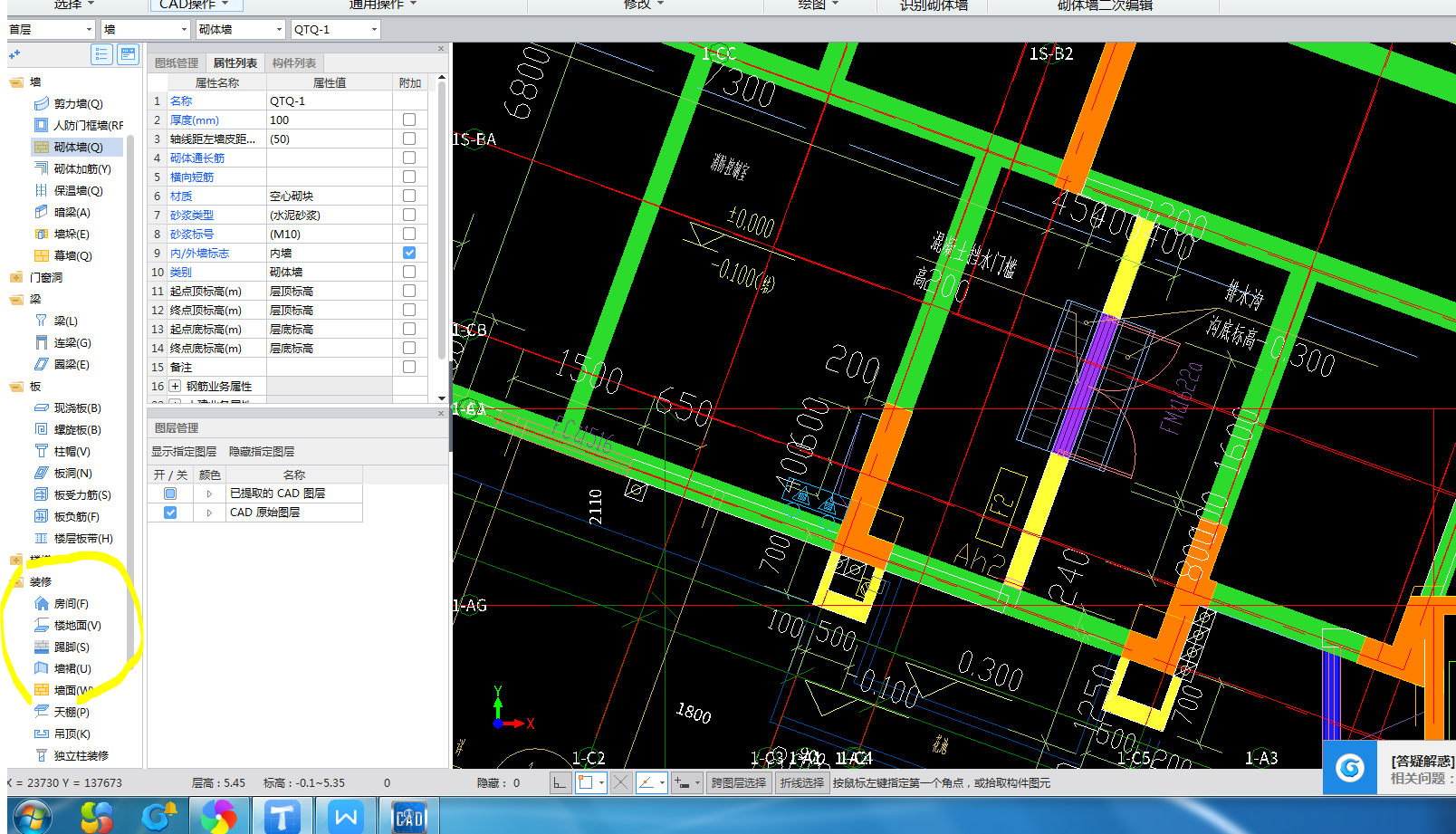Close the property panel with X

click(441, 48)
